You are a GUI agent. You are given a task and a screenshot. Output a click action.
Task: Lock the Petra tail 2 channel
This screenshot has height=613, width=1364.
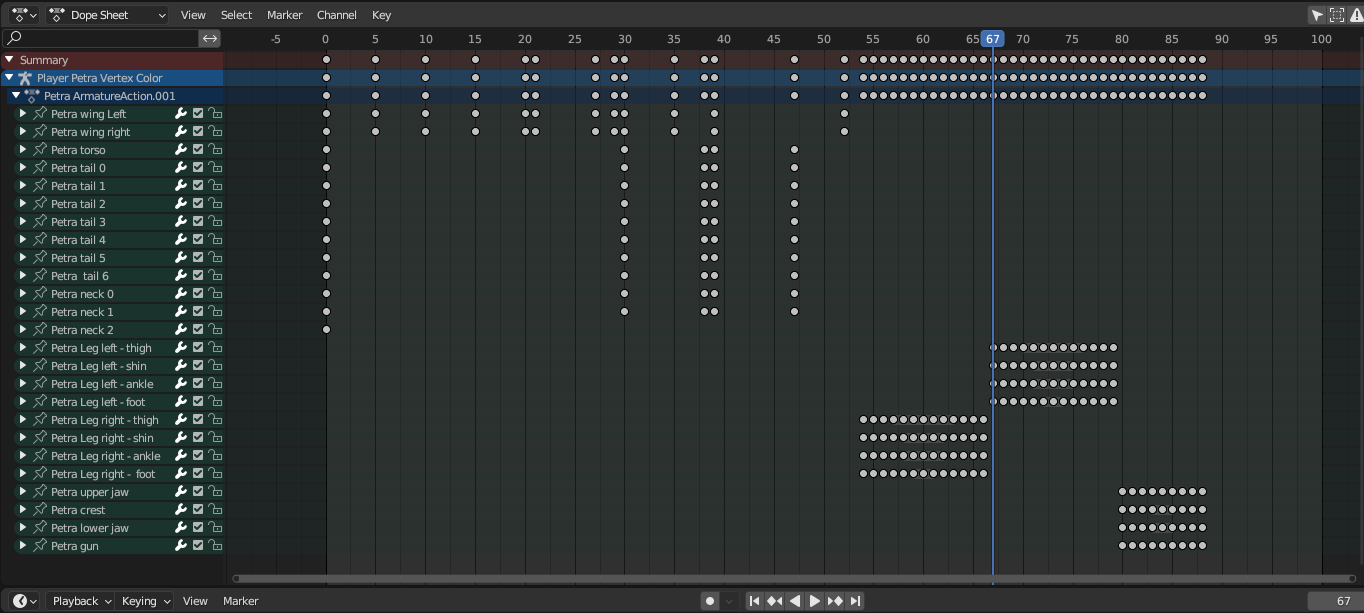215,204
